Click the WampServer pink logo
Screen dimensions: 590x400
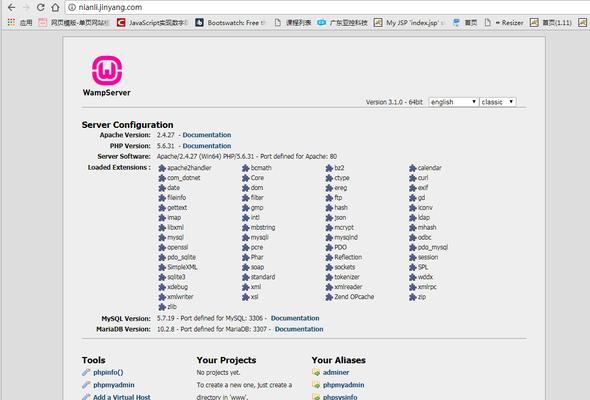pyautogui.click(x=107, y=70)
